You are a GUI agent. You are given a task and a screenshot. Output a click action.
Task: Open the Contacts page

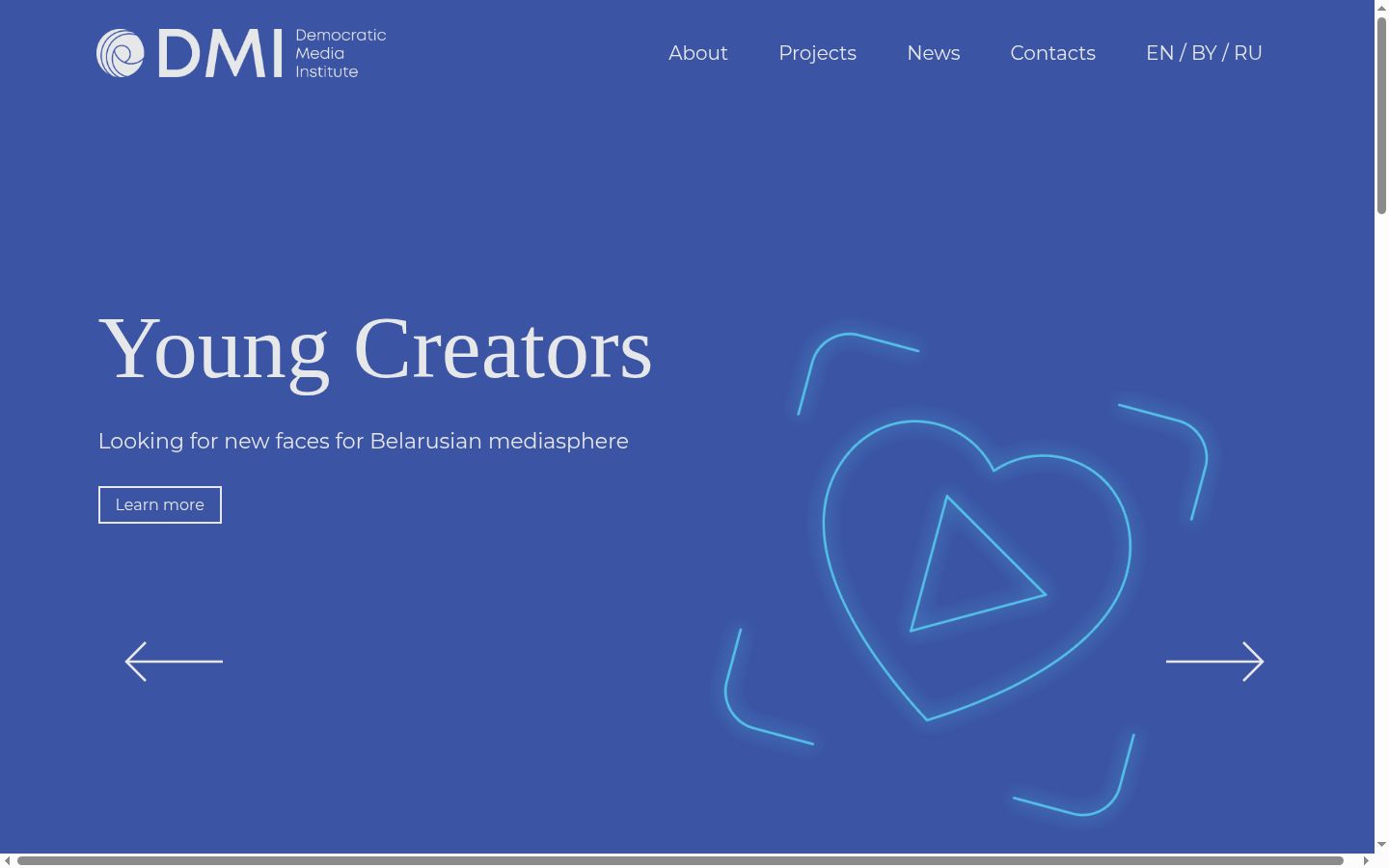[x=1052, y=53]
